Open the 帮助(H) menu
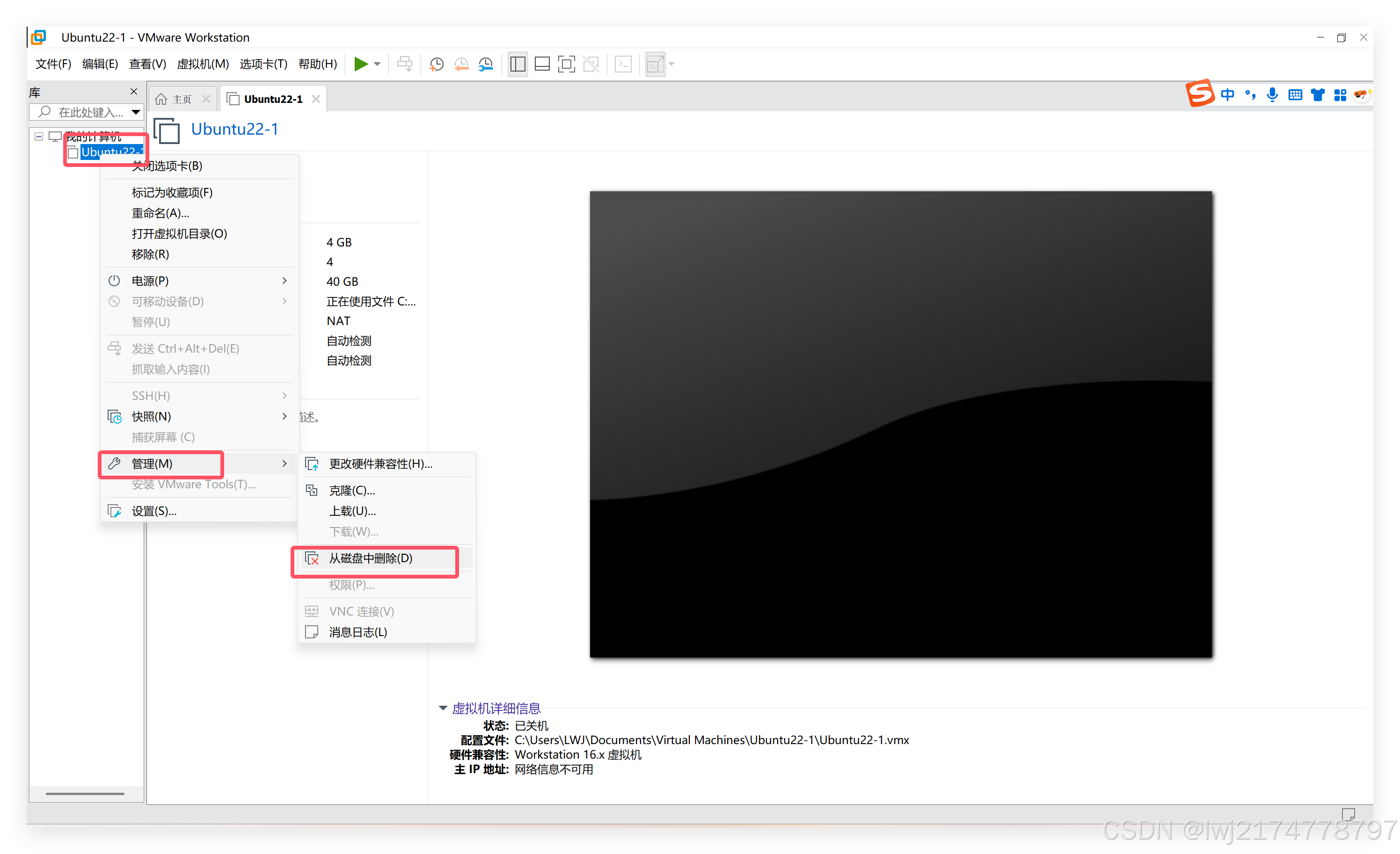The height and width of the screenshot is (854, 1400). click(318, 64)
